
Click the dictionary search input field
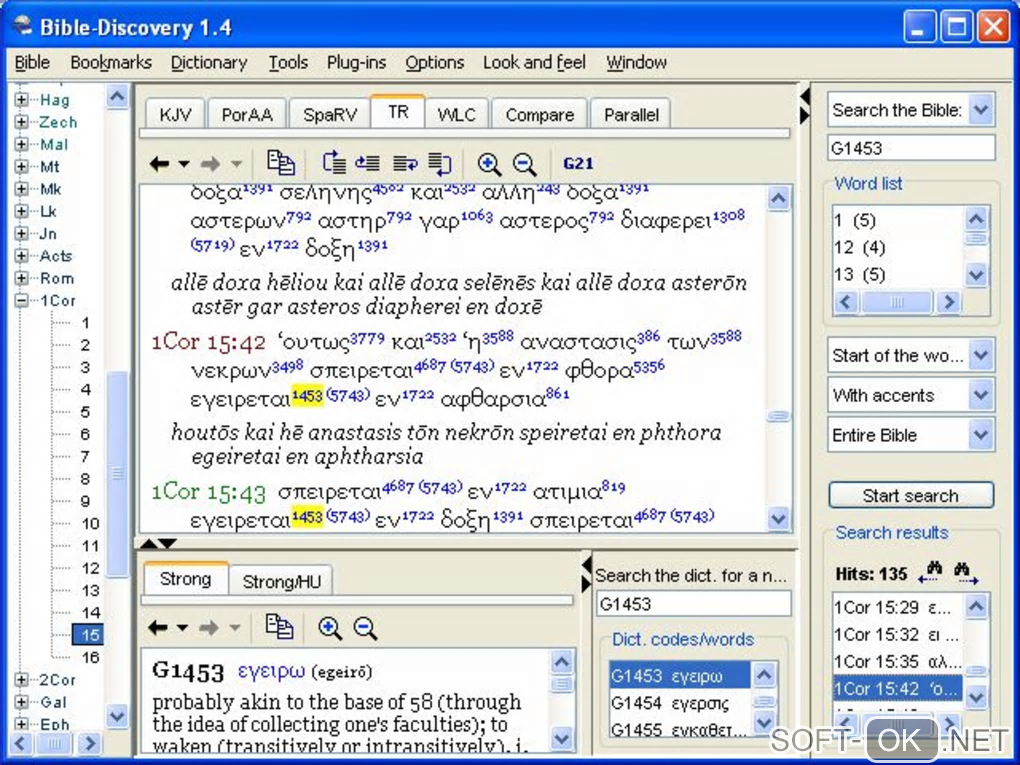click(693, 604)
